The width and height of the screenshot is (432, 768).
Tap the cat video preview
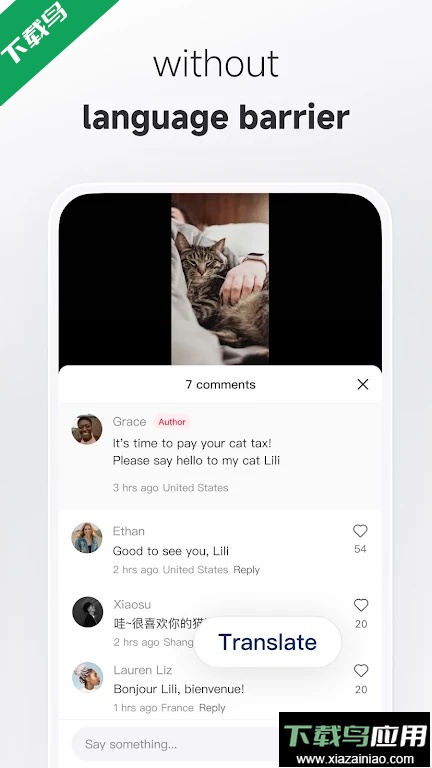[x=220, y=279]
